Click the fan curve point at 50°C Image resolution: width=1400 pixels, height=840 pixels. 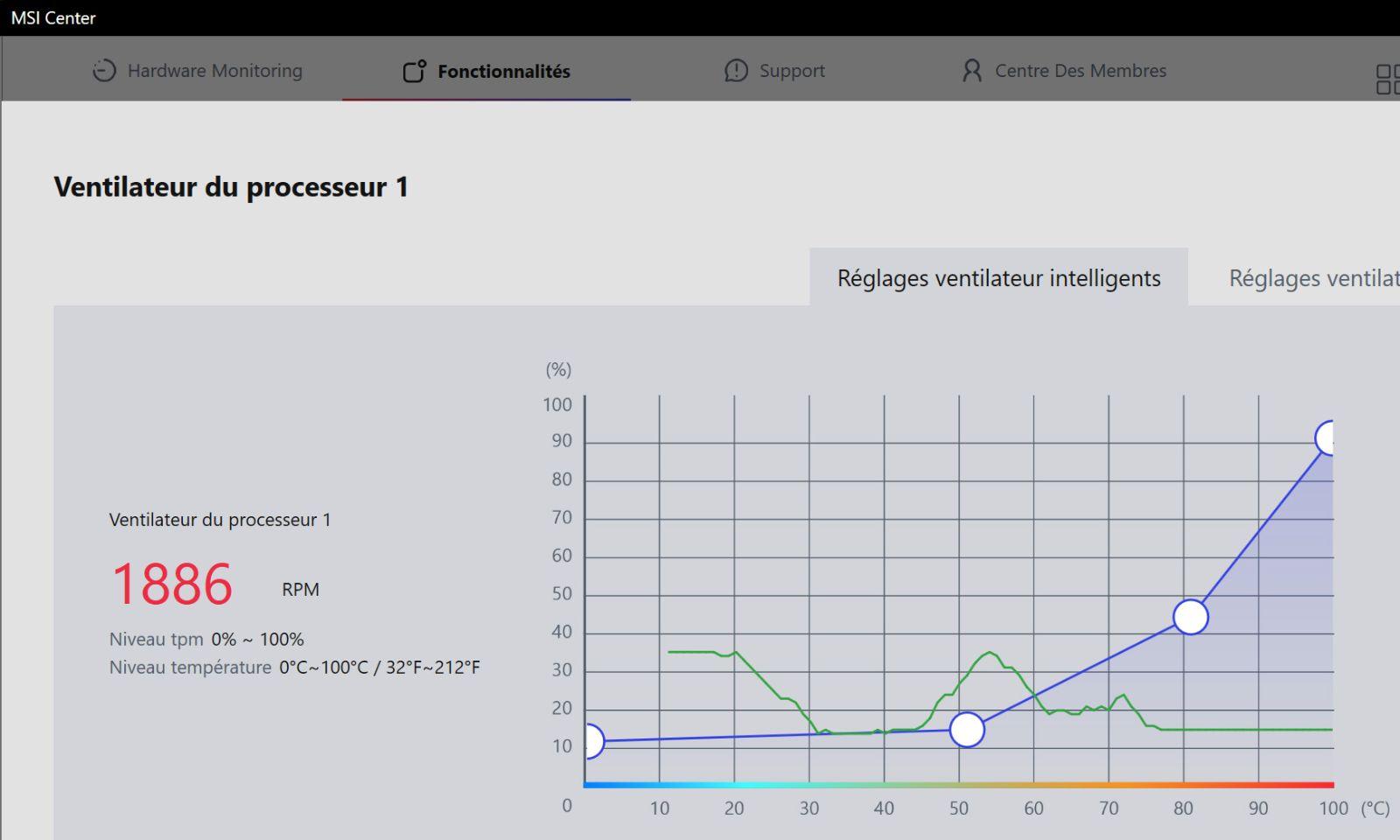point(967,730)
